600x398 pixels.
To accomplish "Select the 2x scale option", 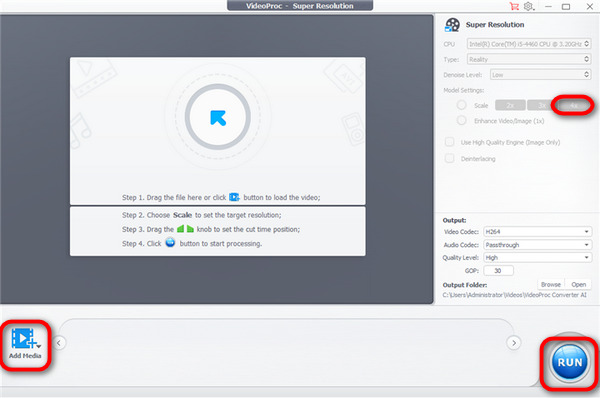I will 510,105.
